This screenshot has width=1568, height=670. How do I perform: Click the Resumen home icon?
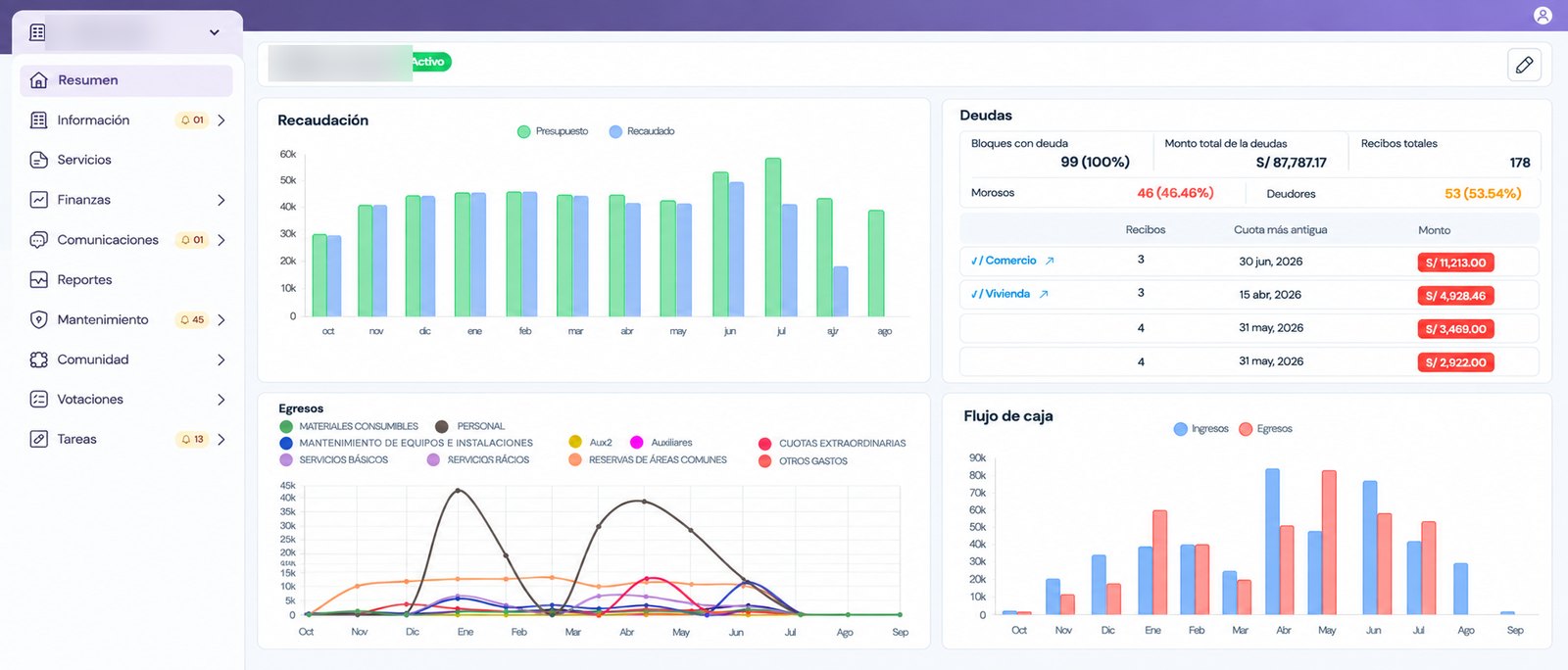pyautogui.click(x=38, y=80)
